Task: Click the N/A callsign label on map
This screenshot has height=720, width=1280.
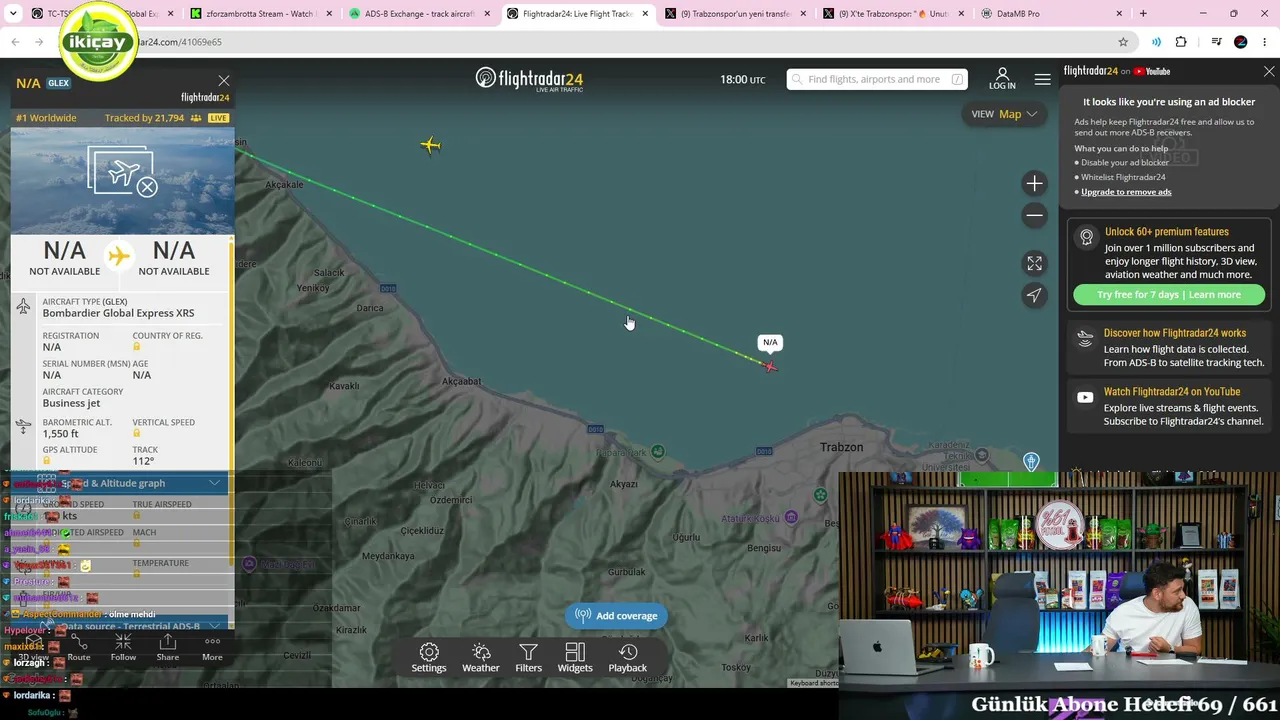Action: click(x=770, y=342)
